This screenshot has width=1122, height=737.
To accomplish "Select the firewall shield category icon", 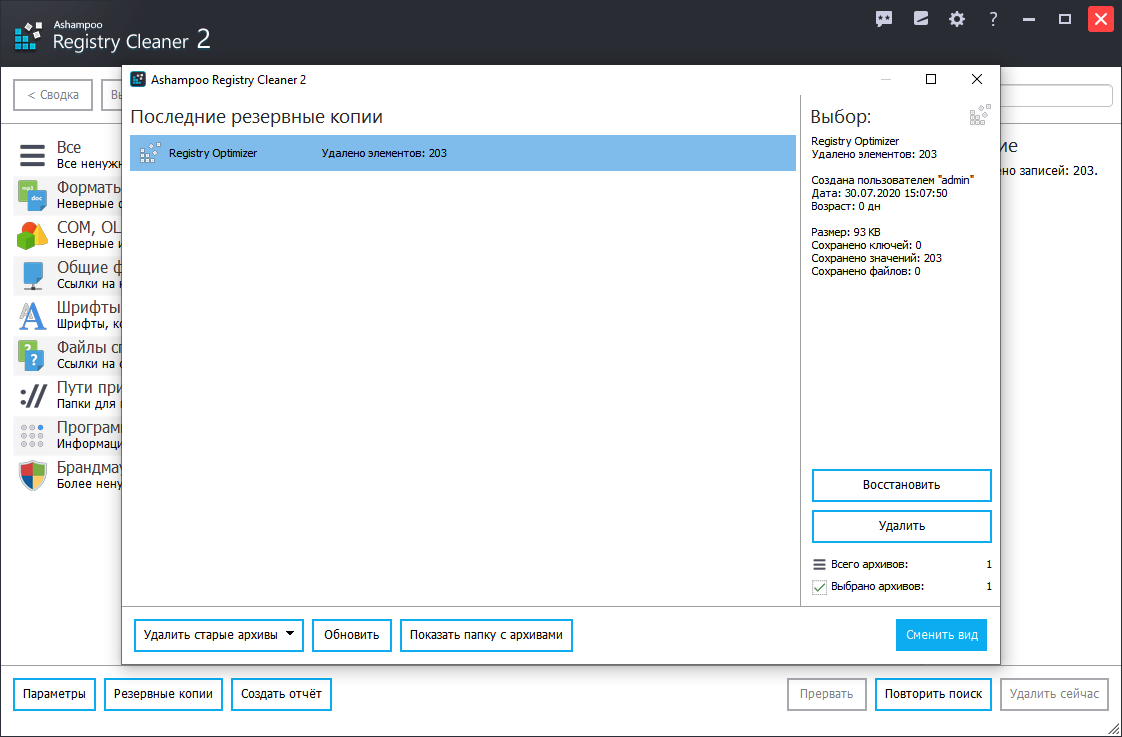I will pyautogui.click(x=32, y=476).
